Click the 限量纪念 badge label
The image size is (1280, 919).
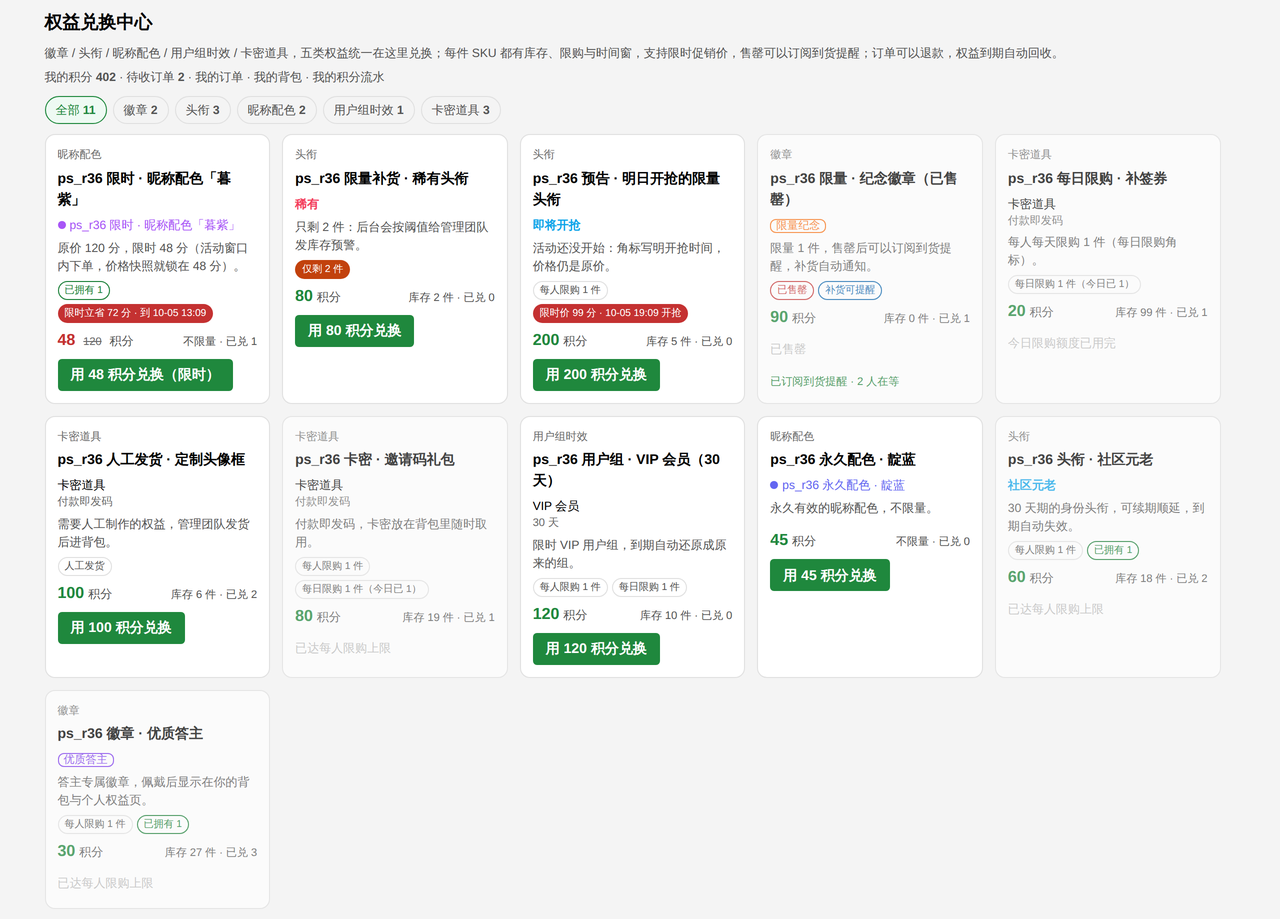[x=798, y=226]
